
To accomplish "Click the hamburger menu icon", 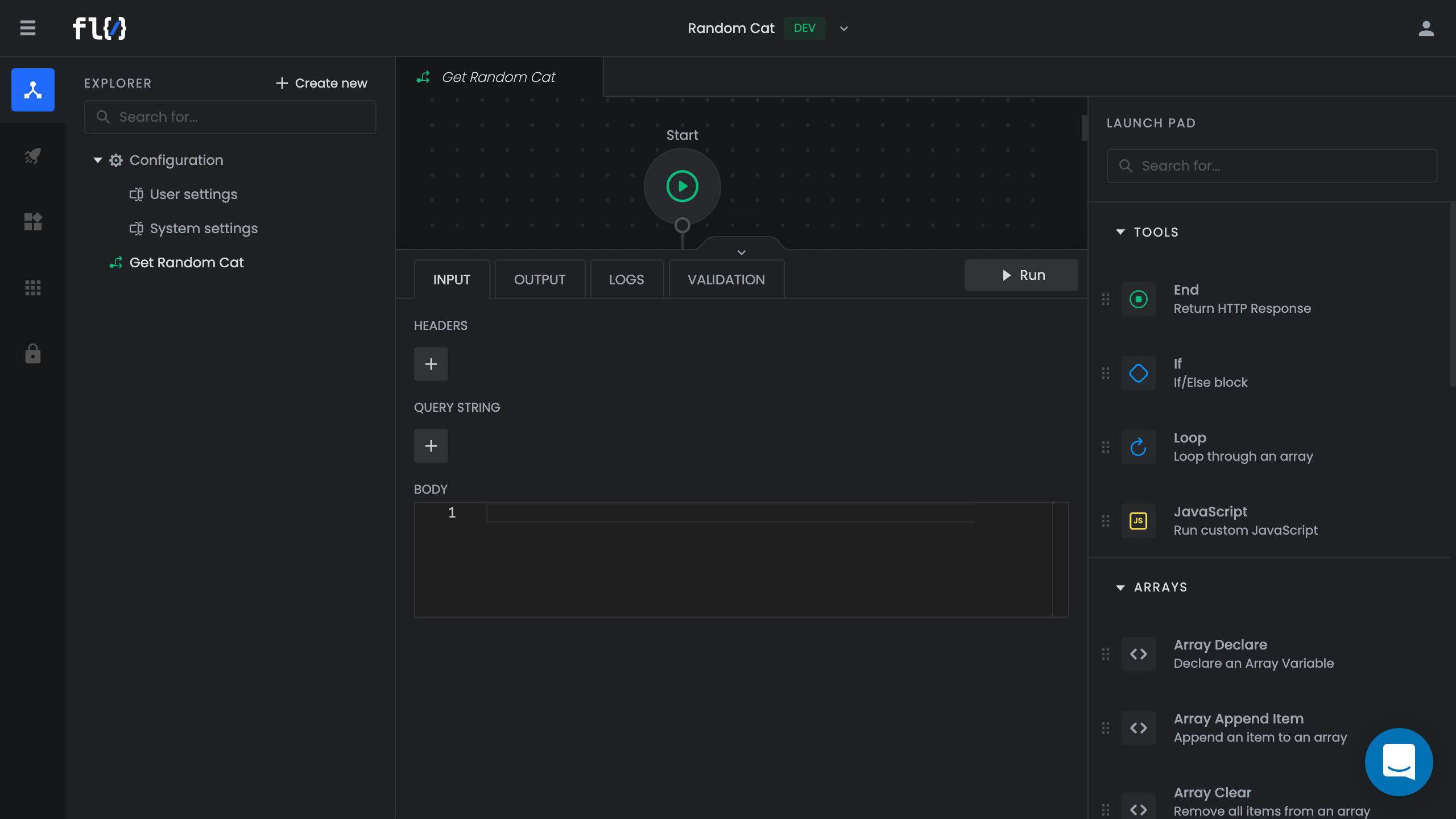I will tap(27, 28).
